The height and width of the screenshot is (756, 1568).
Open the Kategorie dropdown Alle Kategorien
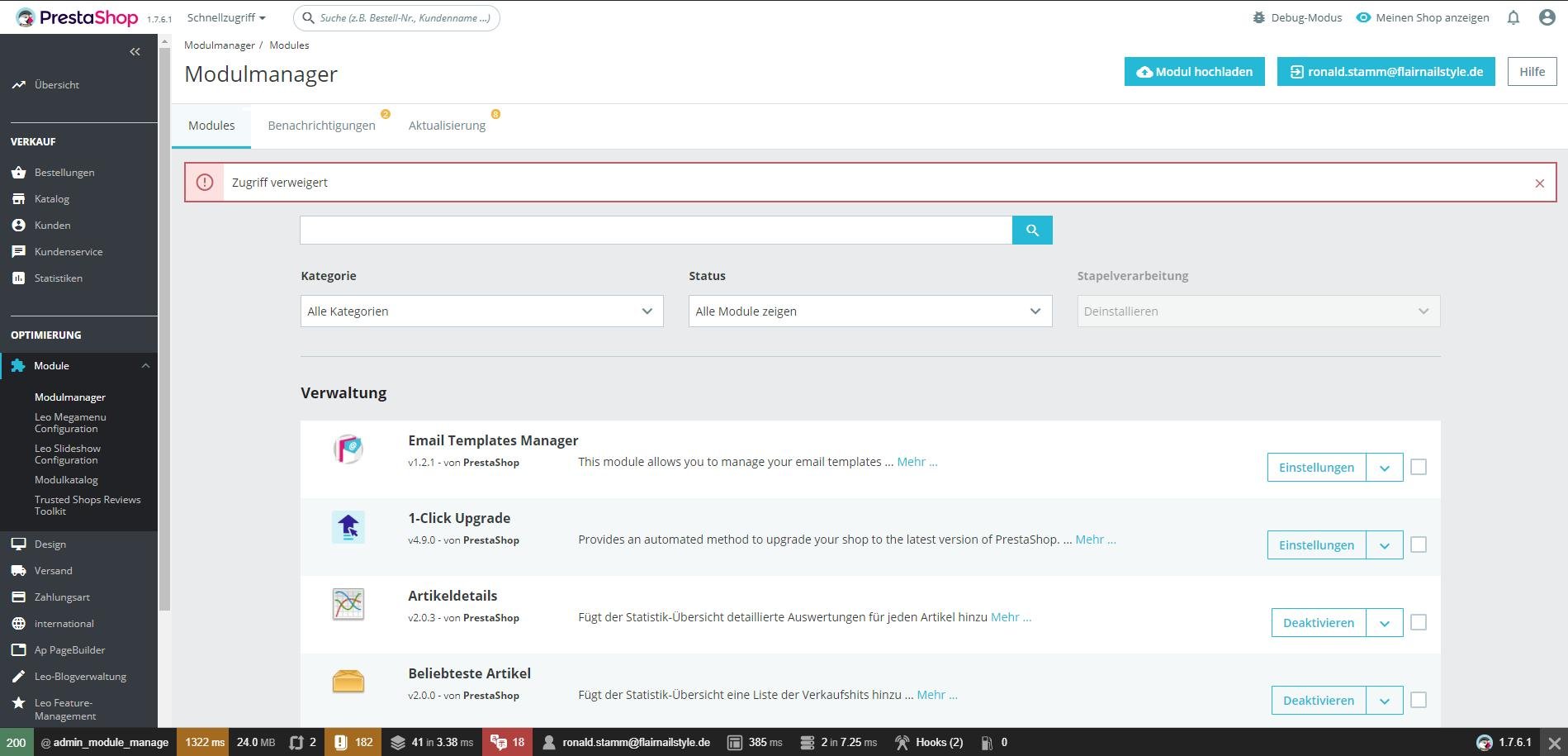[482, 311]
